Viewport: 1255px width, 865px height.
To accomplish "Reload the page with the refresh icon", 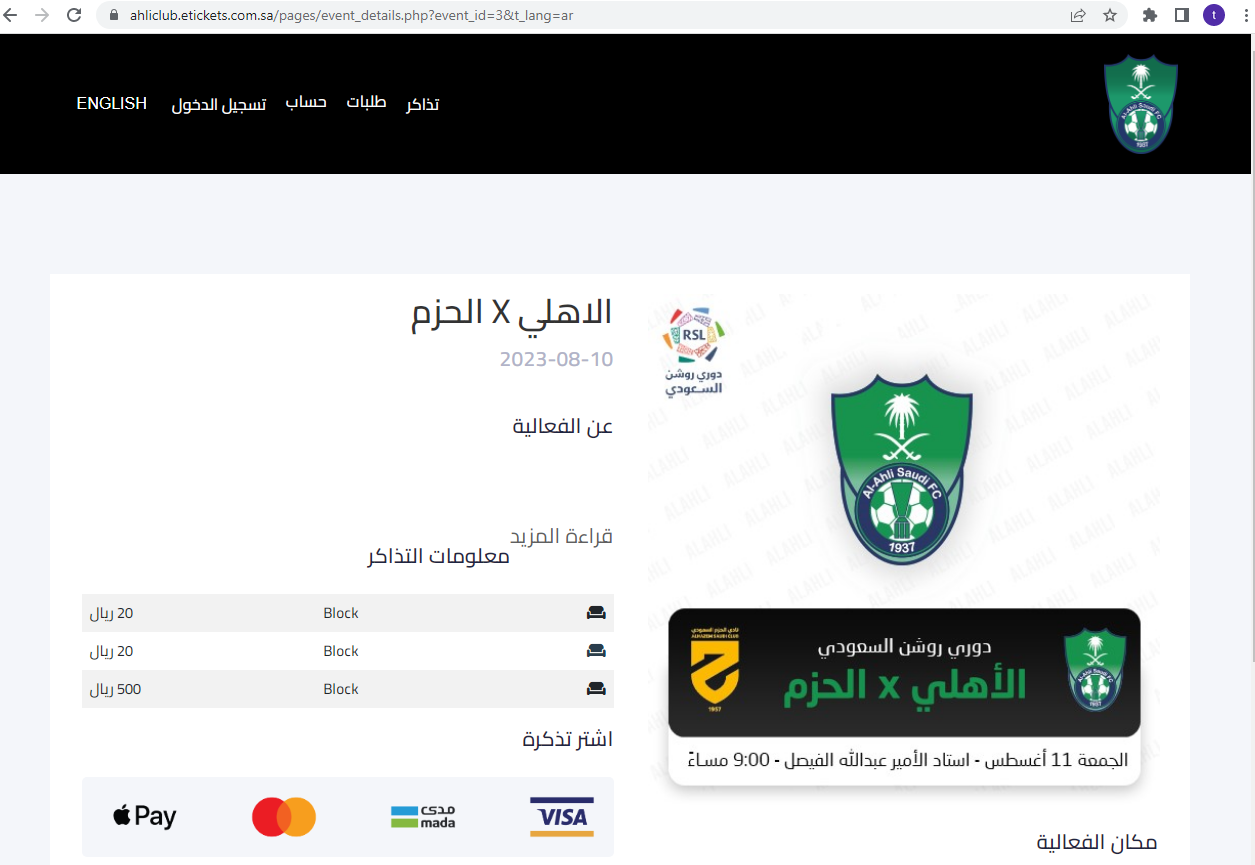I will click(74, 15).
